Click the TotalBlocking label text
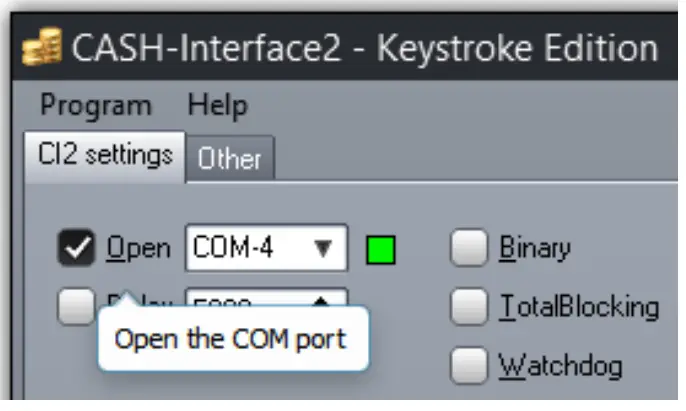Image resolution: width=686 pixels, height=411 pixels. [x=579, y=306]
